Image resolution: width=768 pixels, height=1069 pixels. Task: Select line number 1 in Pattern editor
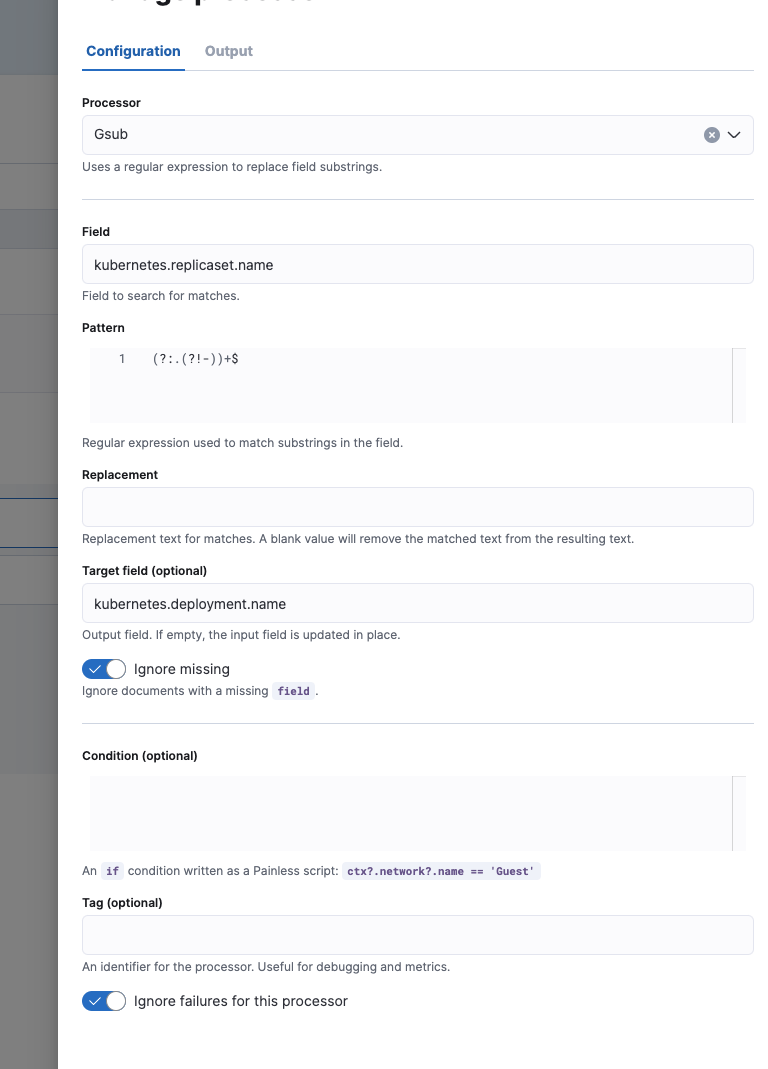coord(122,359)
